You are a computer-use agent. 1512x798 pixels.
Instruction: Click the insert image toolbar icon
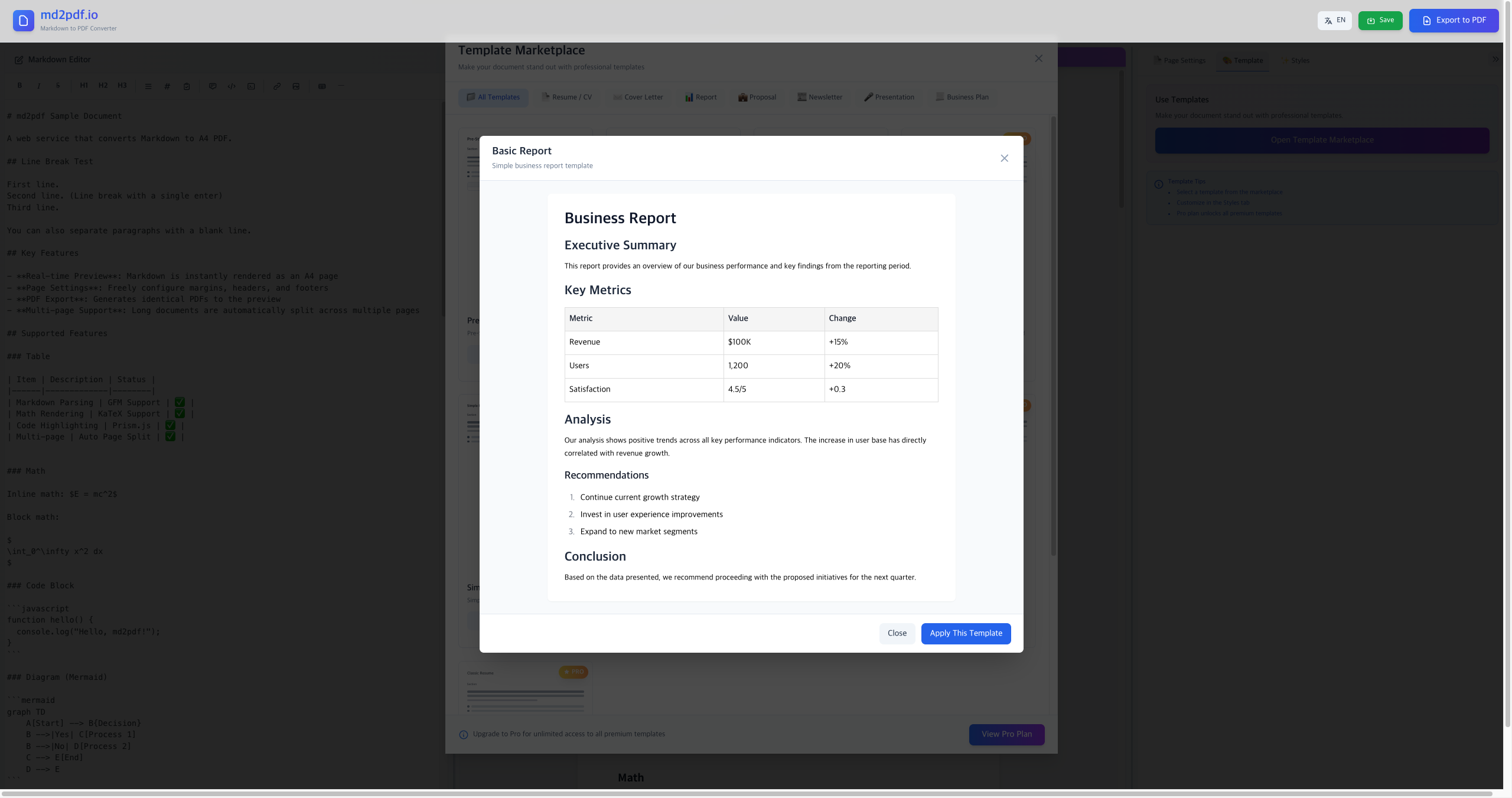pyautogui.click(x=296, y=86)
